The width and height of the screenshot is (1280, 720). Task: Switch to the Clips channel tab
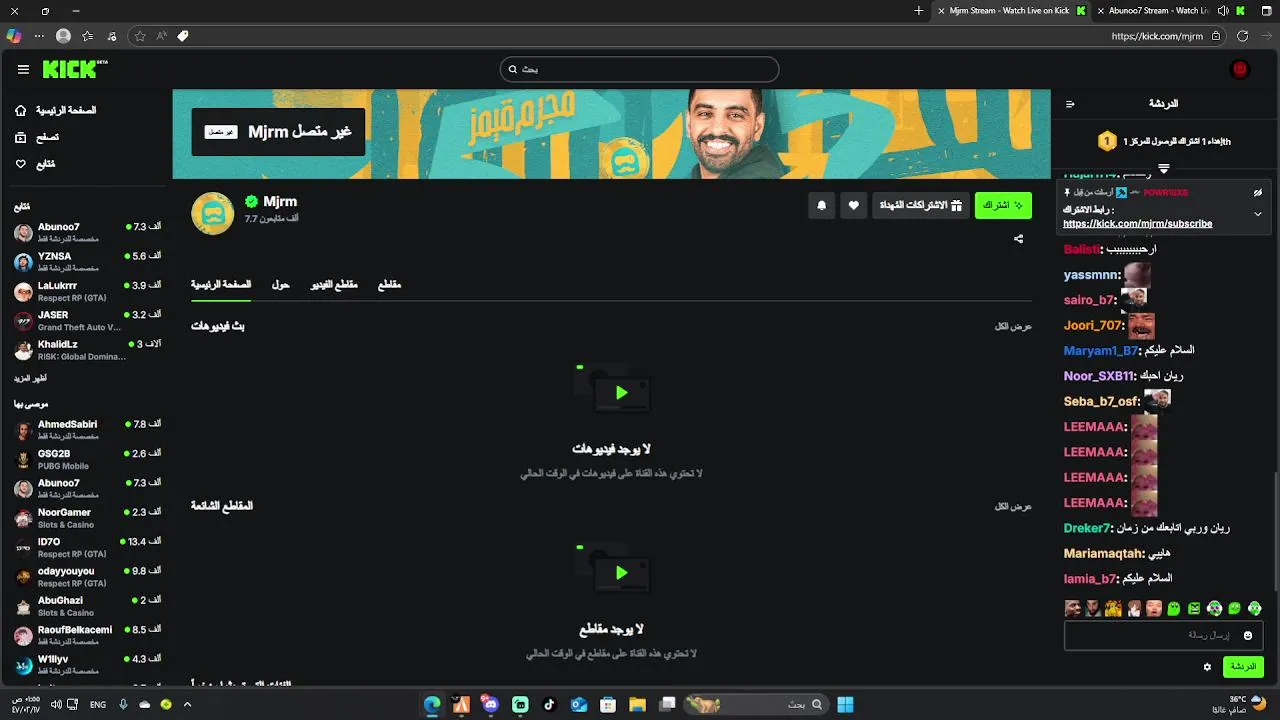pos(389,285)
